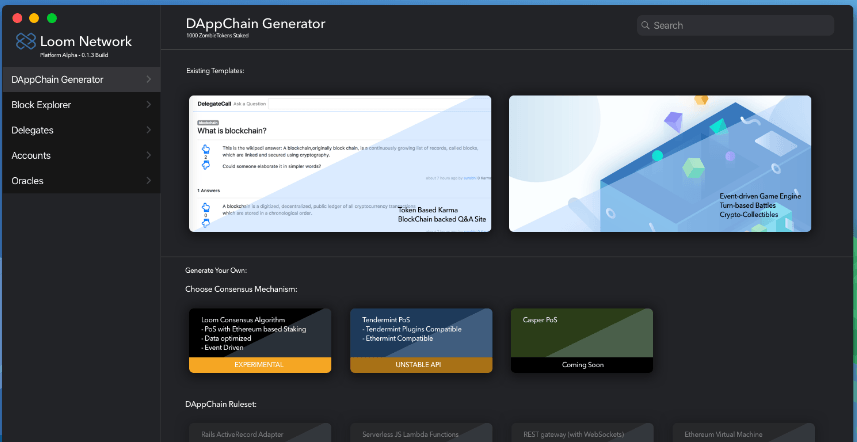Click the Ask a Question link
This screenshot has height=442, width=857.
250,104
